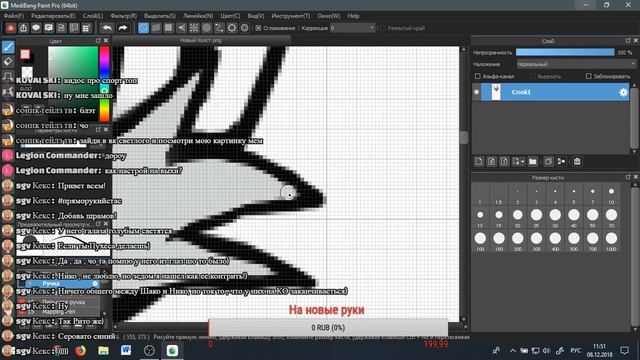Click the Непрозрачность opacity slider
Screen dimensions: 640x360
(565, 52)
